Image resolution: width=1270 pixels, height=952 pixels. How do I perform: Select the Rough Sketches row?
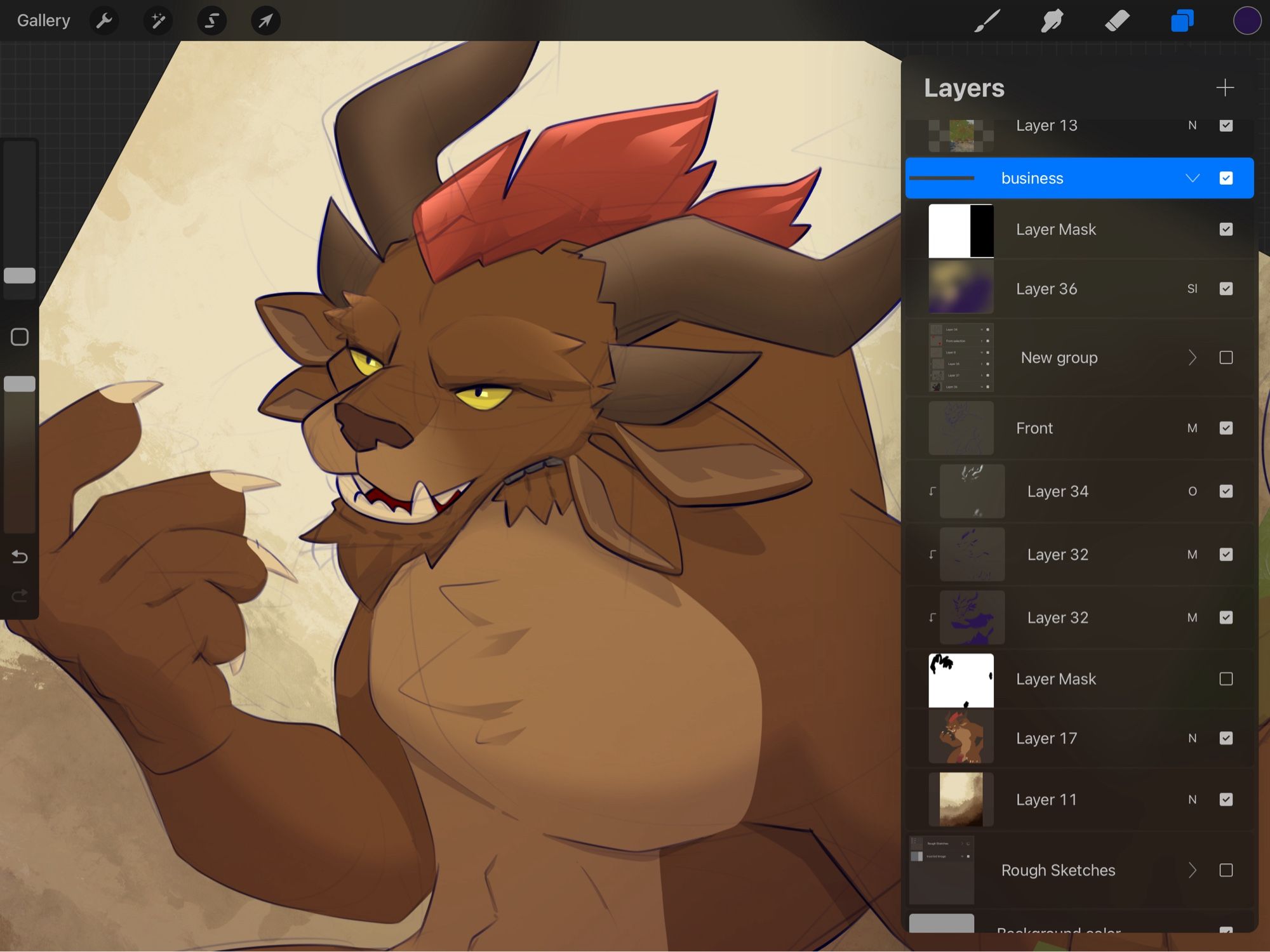click(x=1079, y=870)
